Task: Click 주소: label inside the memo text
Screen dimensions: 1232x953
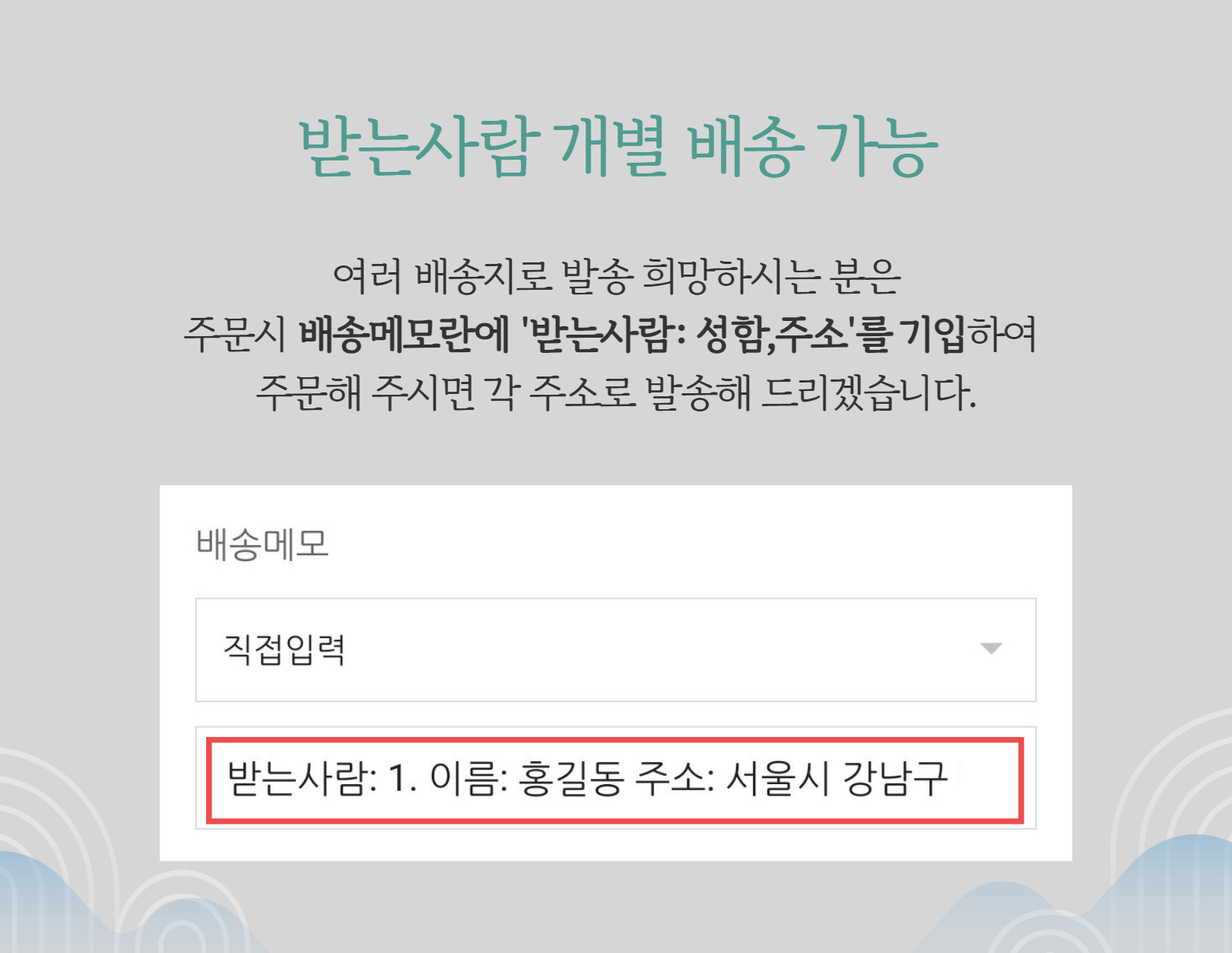Action: 675,779
